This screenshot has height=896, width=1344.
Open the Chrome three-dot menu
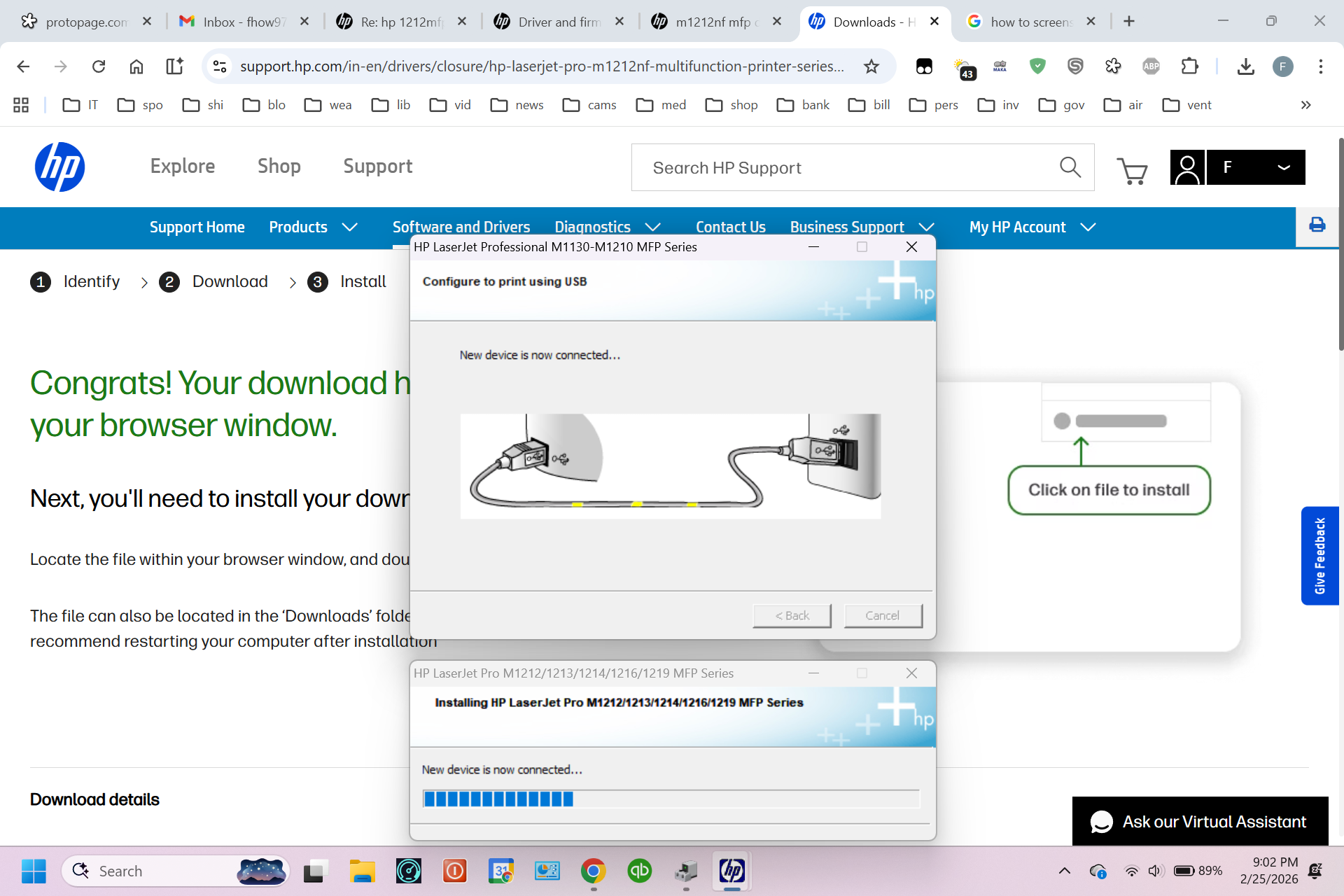pyautogui.click(x=1320, y=66)
